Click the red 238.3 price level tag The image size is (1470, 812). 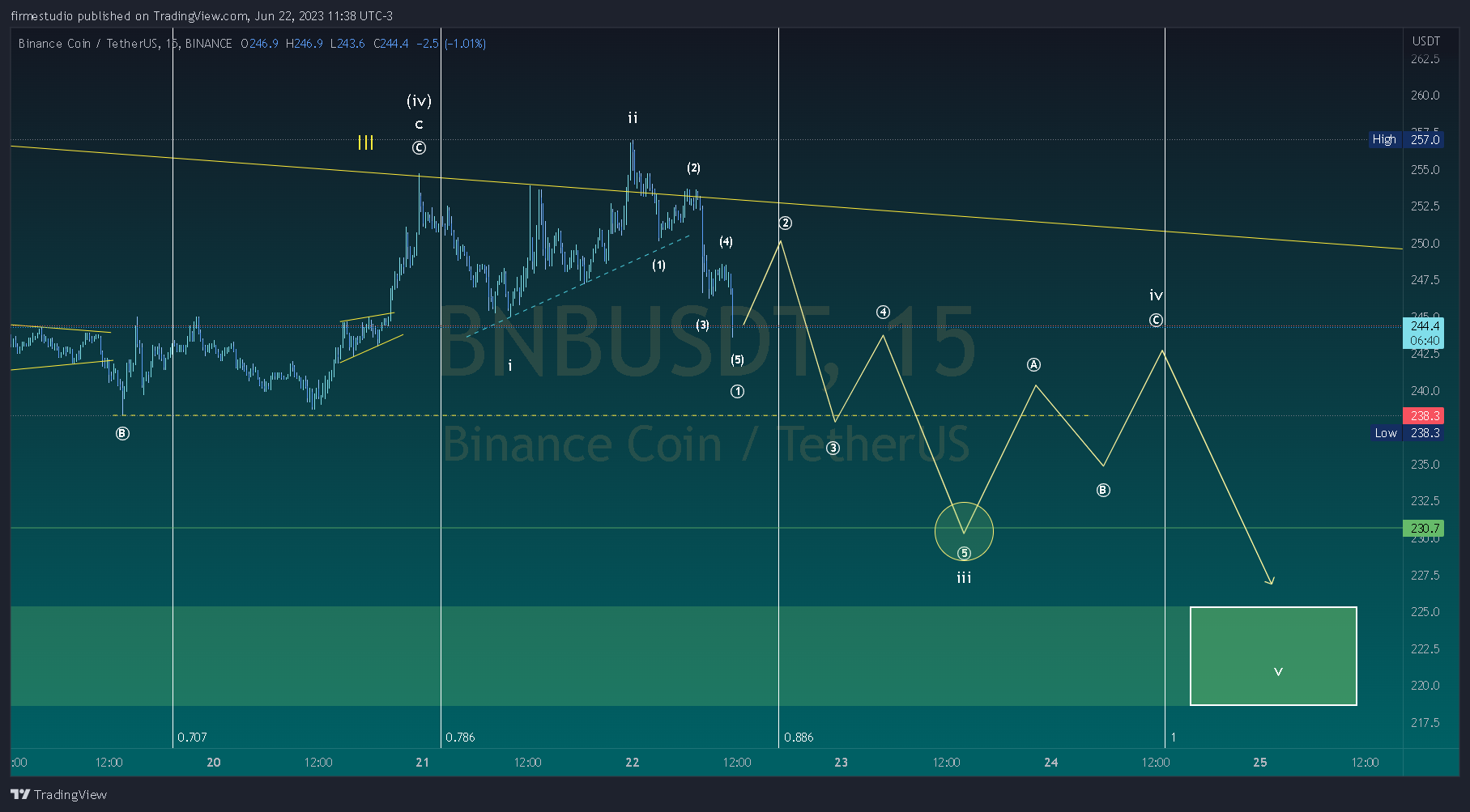[1424, 416]
